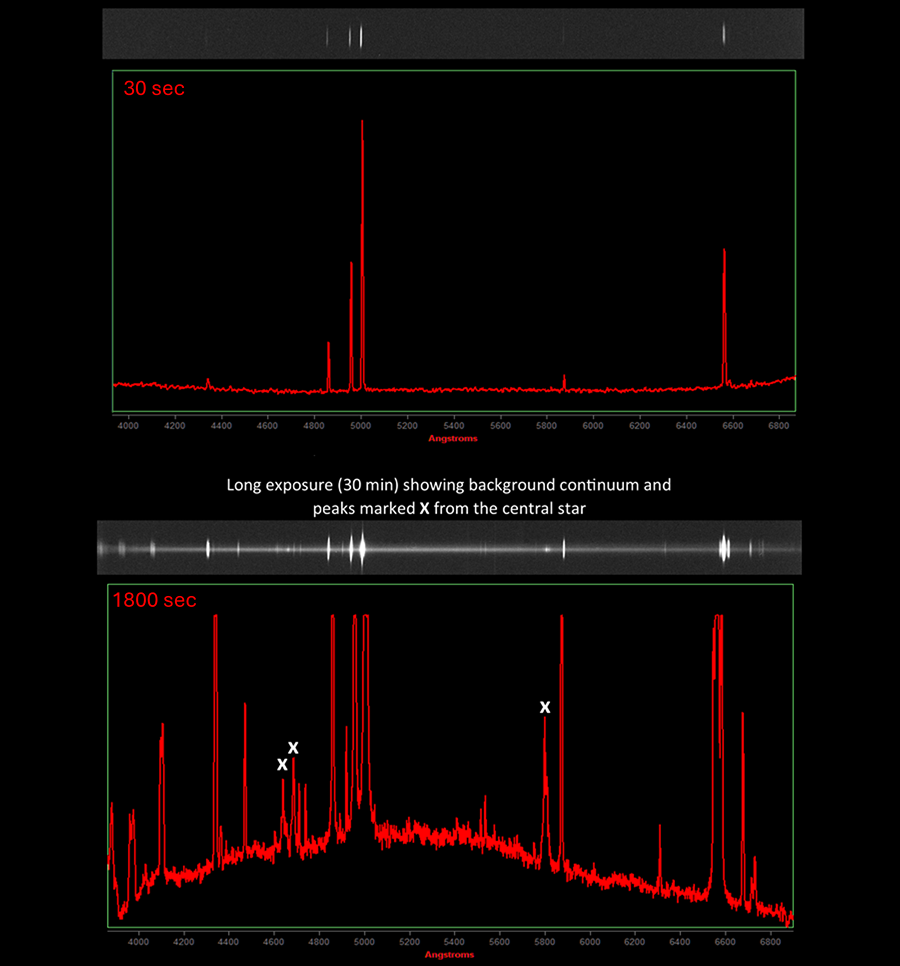
Task: Click the Angstroms axis label under top chart
Action: [453, 438]
